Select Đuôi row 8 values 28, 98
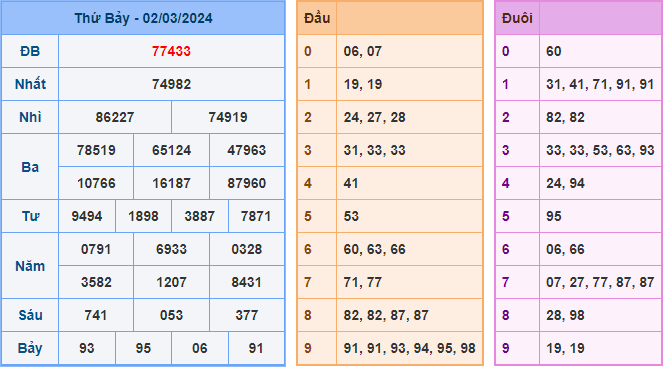This screenshot has width=664, height=367. coord(565,315)
